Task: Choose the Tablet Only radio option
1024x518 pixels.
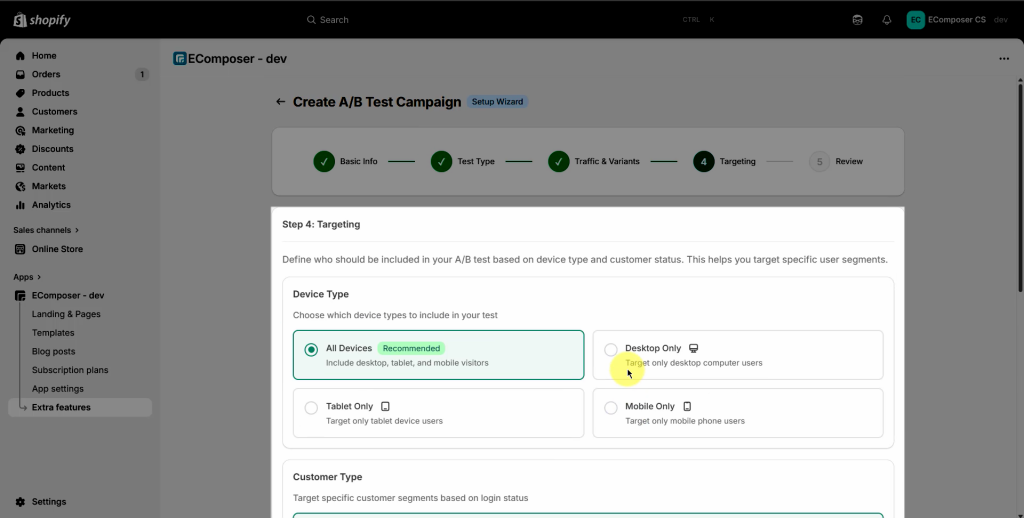Action: (x=311, y=408)
